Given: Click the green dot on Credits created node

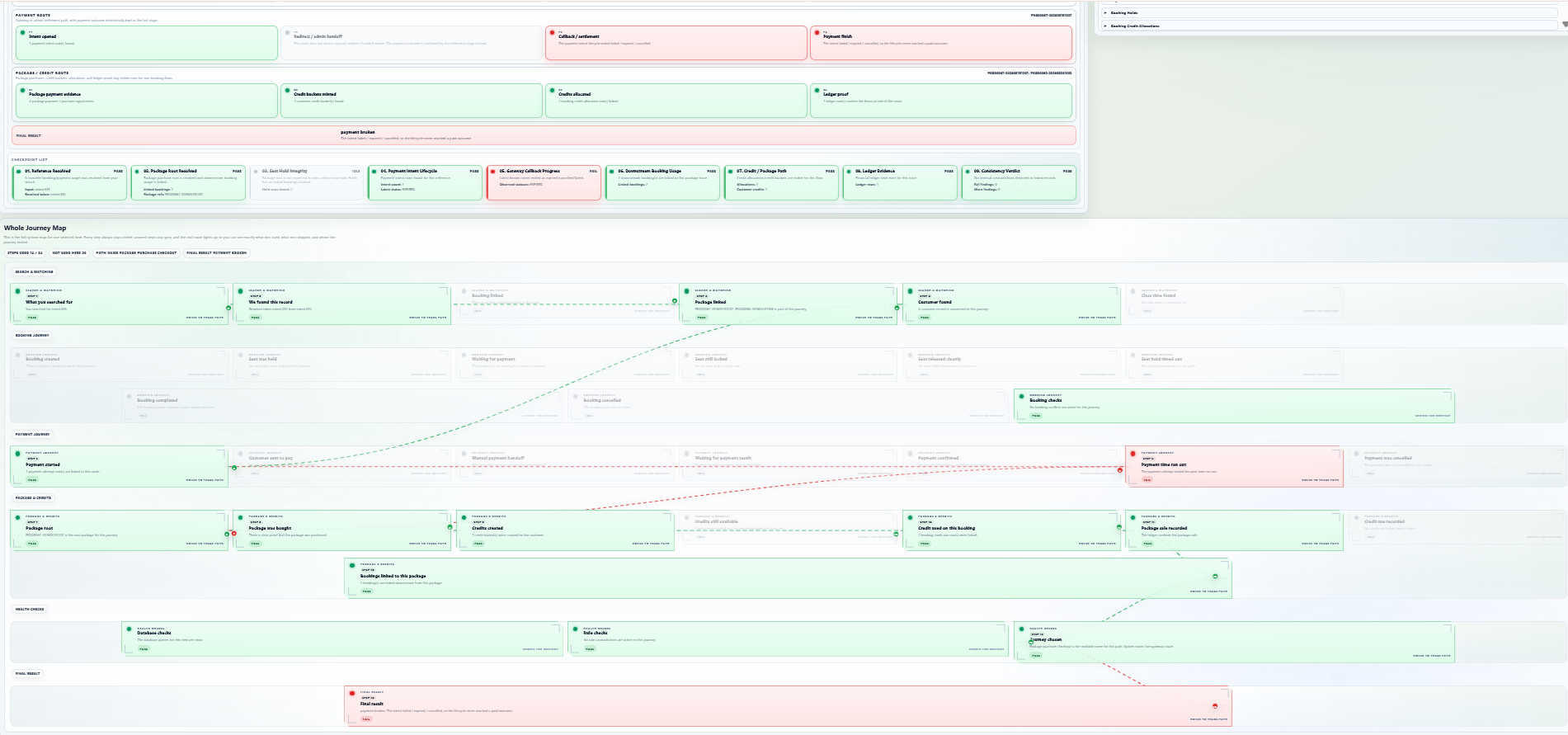Looking at the screenshot, I should coord(464,517).
